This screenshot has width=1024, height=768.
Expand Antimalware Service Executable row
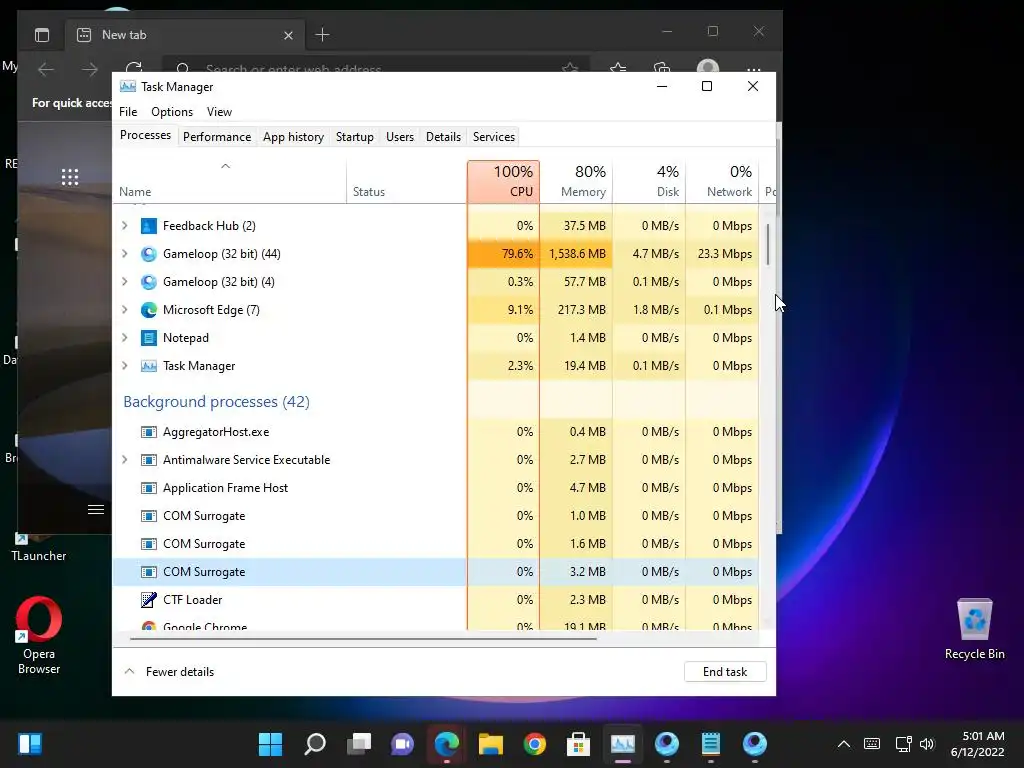[125, 460]
